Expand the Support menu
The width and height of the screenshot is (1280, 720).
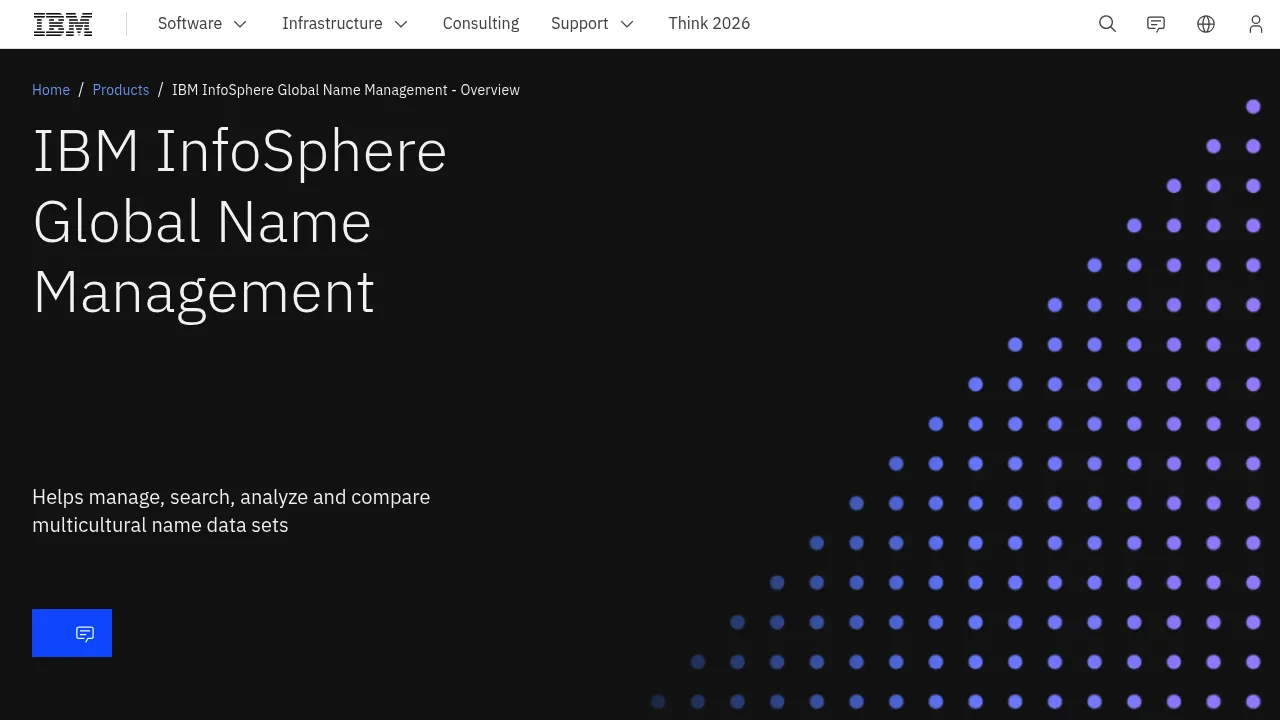click(x=593, y=24)
